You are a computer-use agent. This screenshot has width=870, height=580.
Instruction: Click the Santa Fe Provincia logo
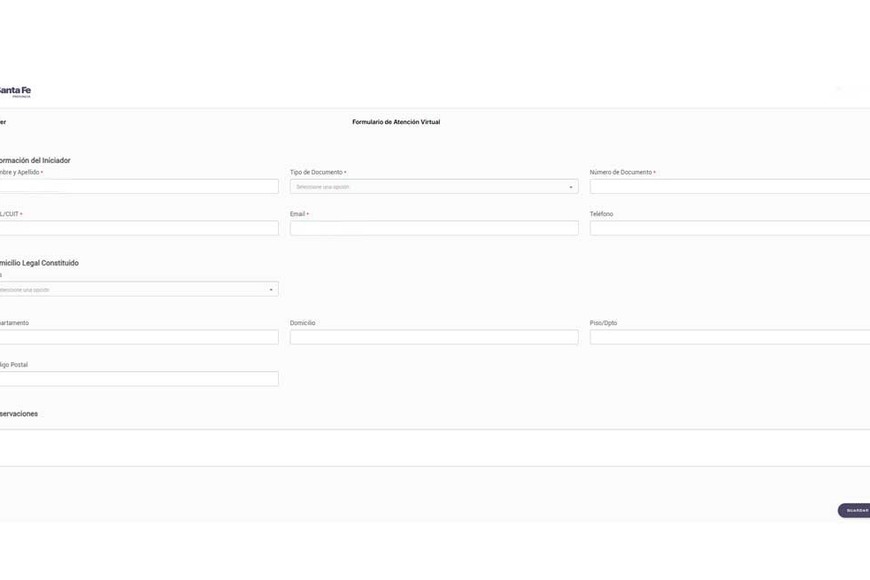[15, 92]
